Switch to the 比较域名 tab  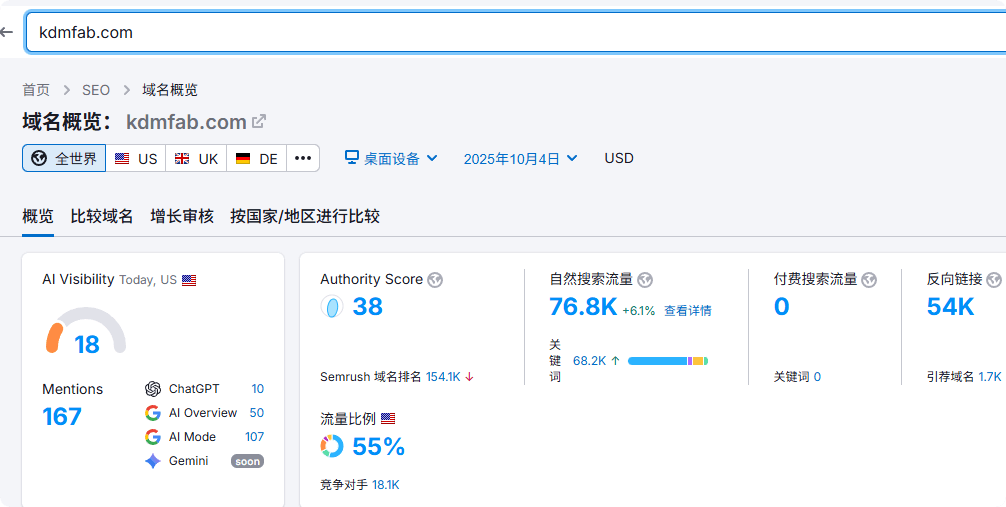point(102,216)
